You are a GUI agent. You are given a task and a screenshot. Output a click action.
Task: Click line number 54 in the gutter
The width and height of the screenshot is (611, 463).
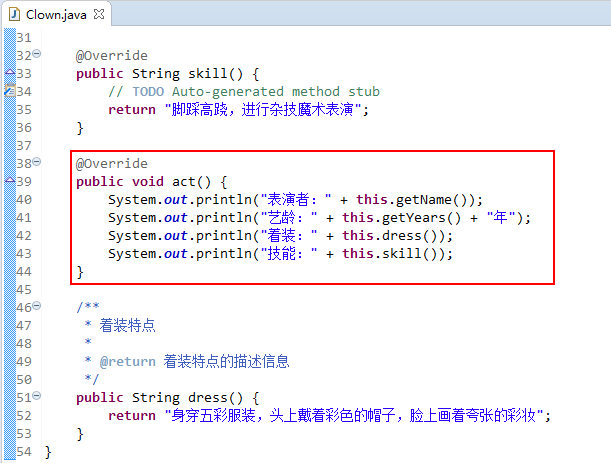24,452
